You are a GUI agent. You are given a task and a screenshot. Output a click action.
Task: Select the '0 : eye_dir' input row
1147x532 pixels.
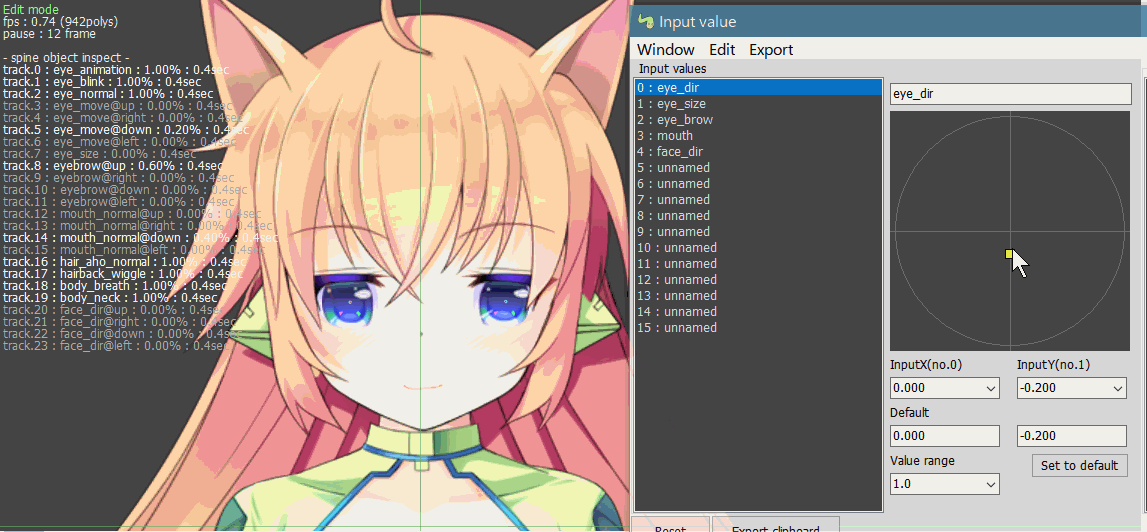[x=759, y=88]
